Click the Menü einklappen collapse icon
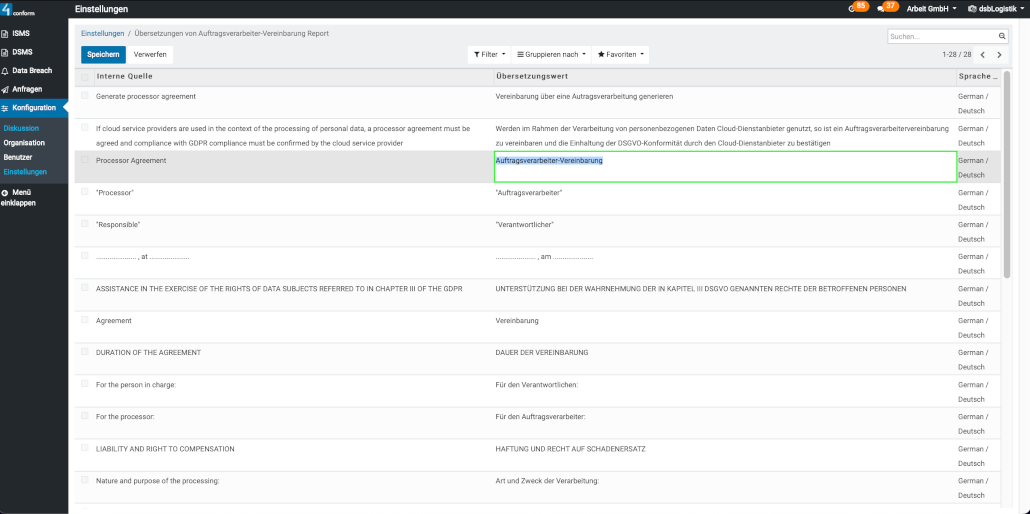 tap(5, 192)
